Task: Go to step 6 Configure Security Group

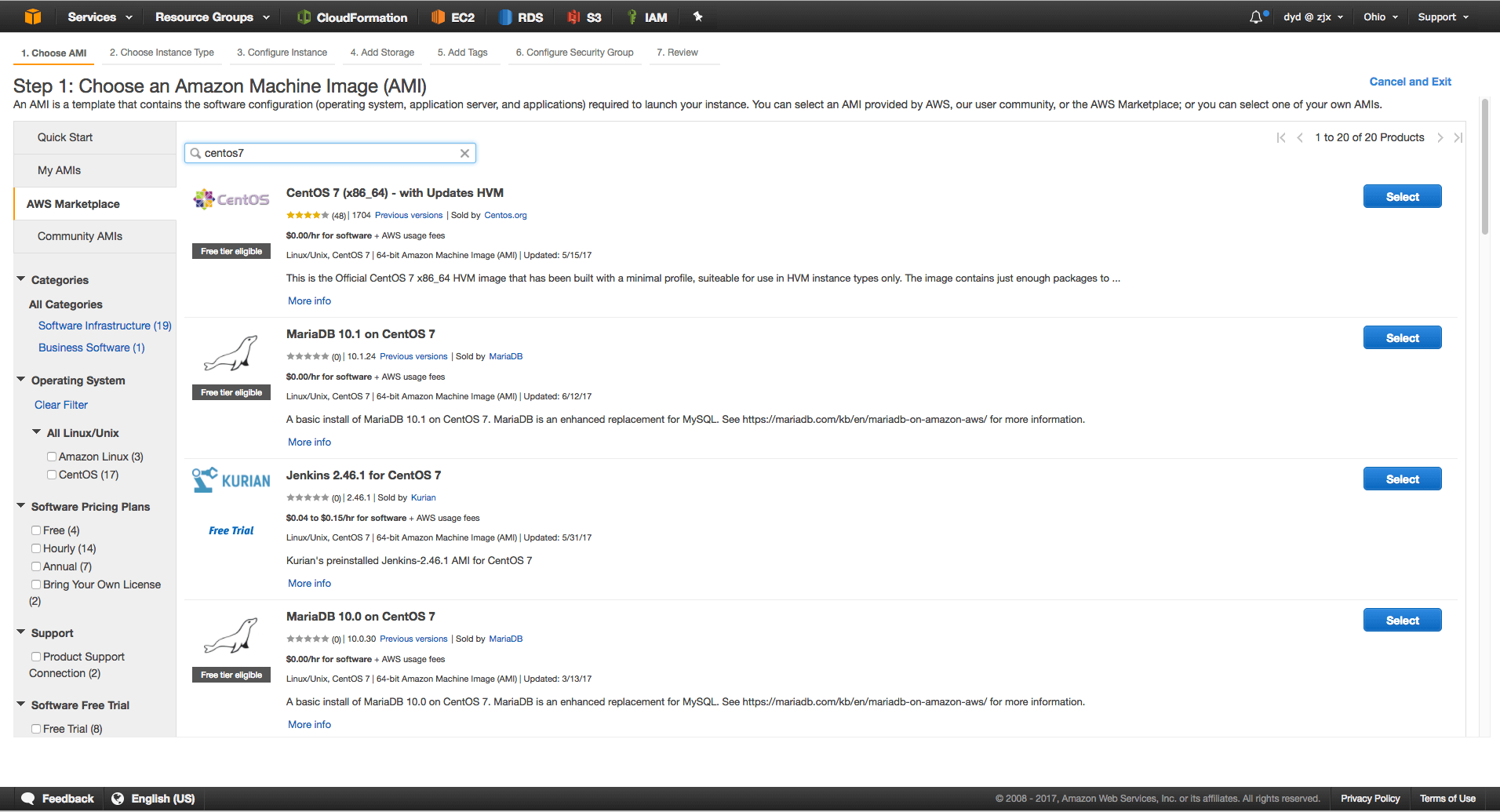Action: click(x=575, y=53)
